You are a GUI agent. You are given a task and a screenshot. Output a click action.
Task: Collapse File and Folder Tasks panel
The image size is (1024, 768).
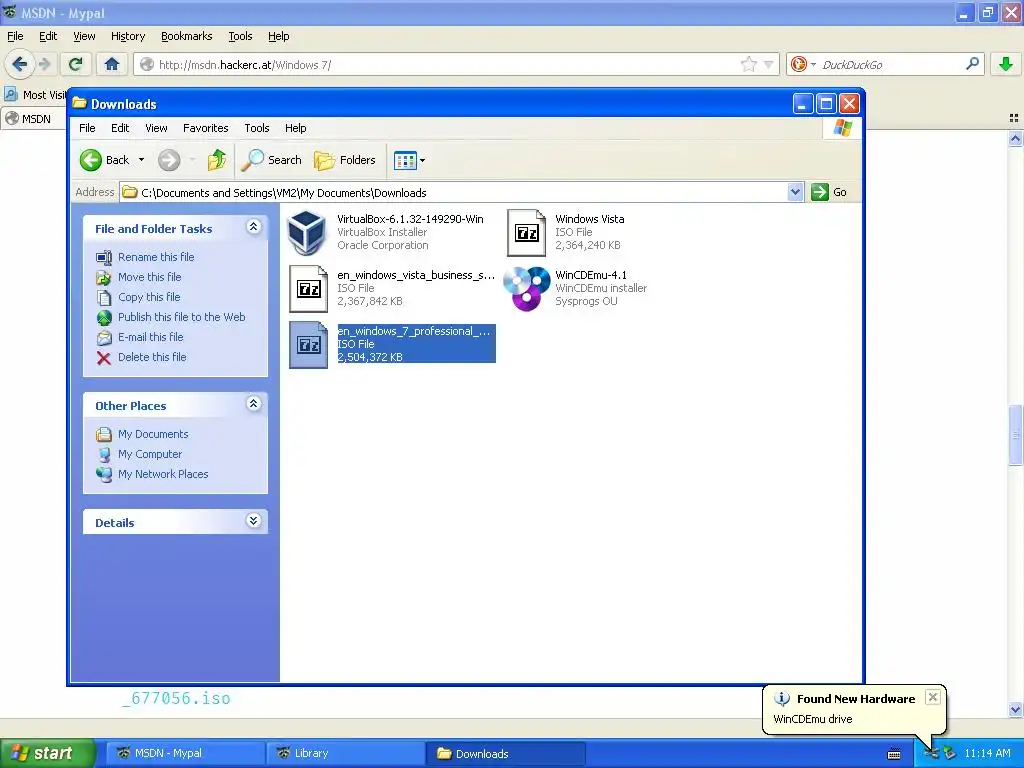(253, 227)
